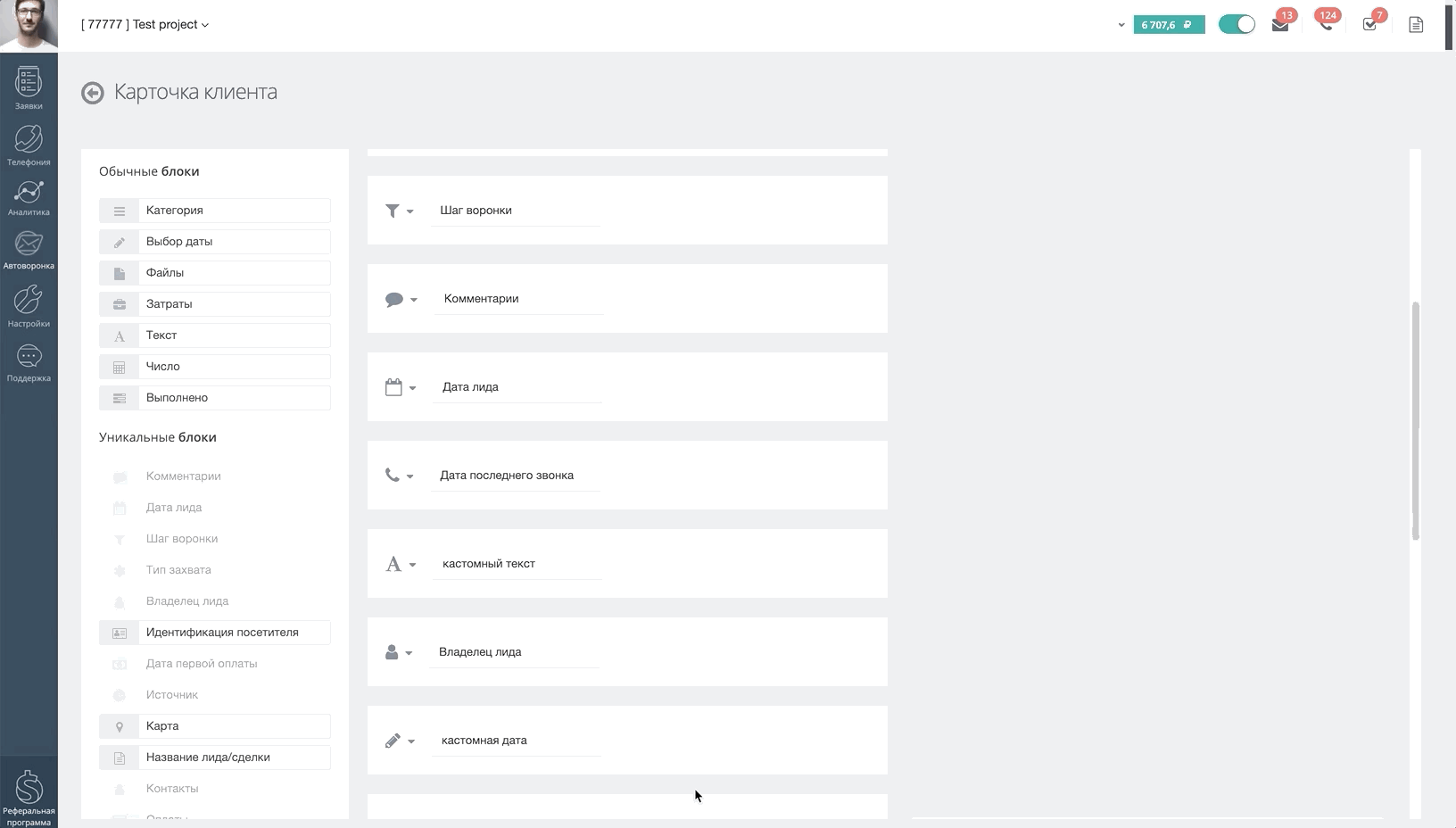Viewport: 1456px width, 828px height.
Task: Open the document icon in top bar
Action: coord(1416,25)
